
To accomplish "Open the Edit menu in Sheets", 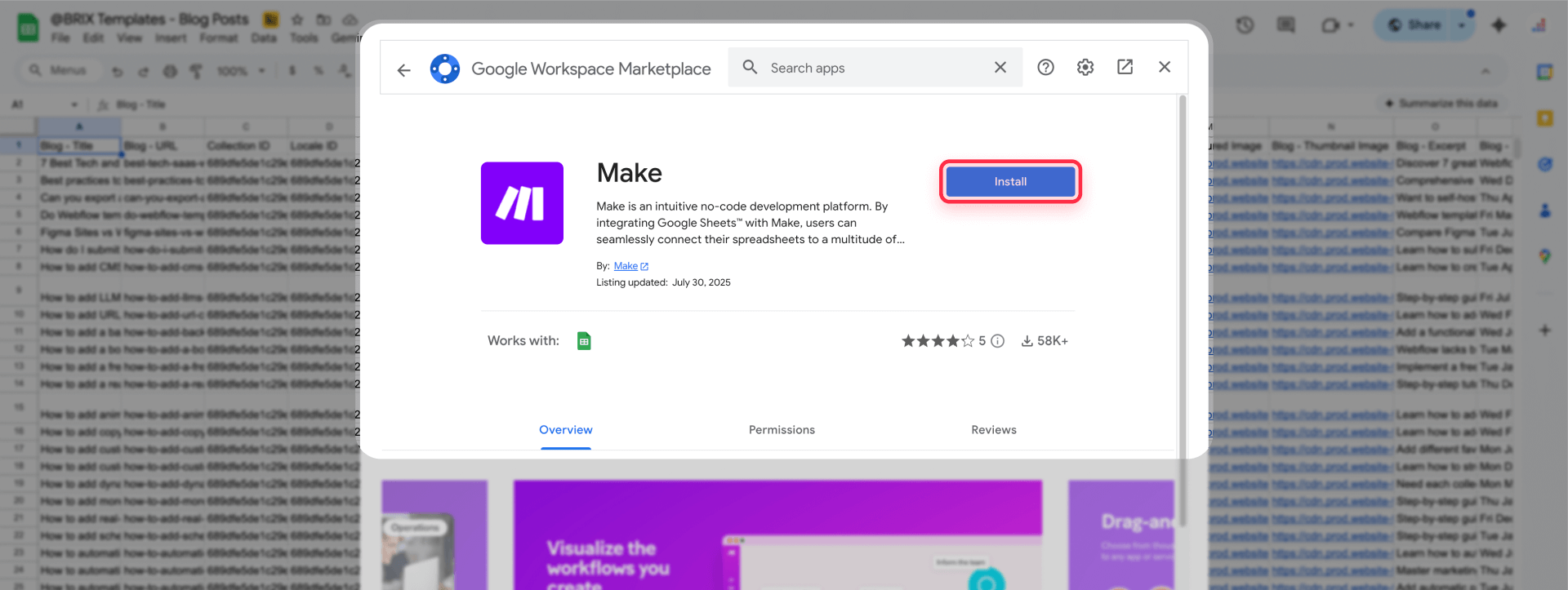I will [93, 38].
